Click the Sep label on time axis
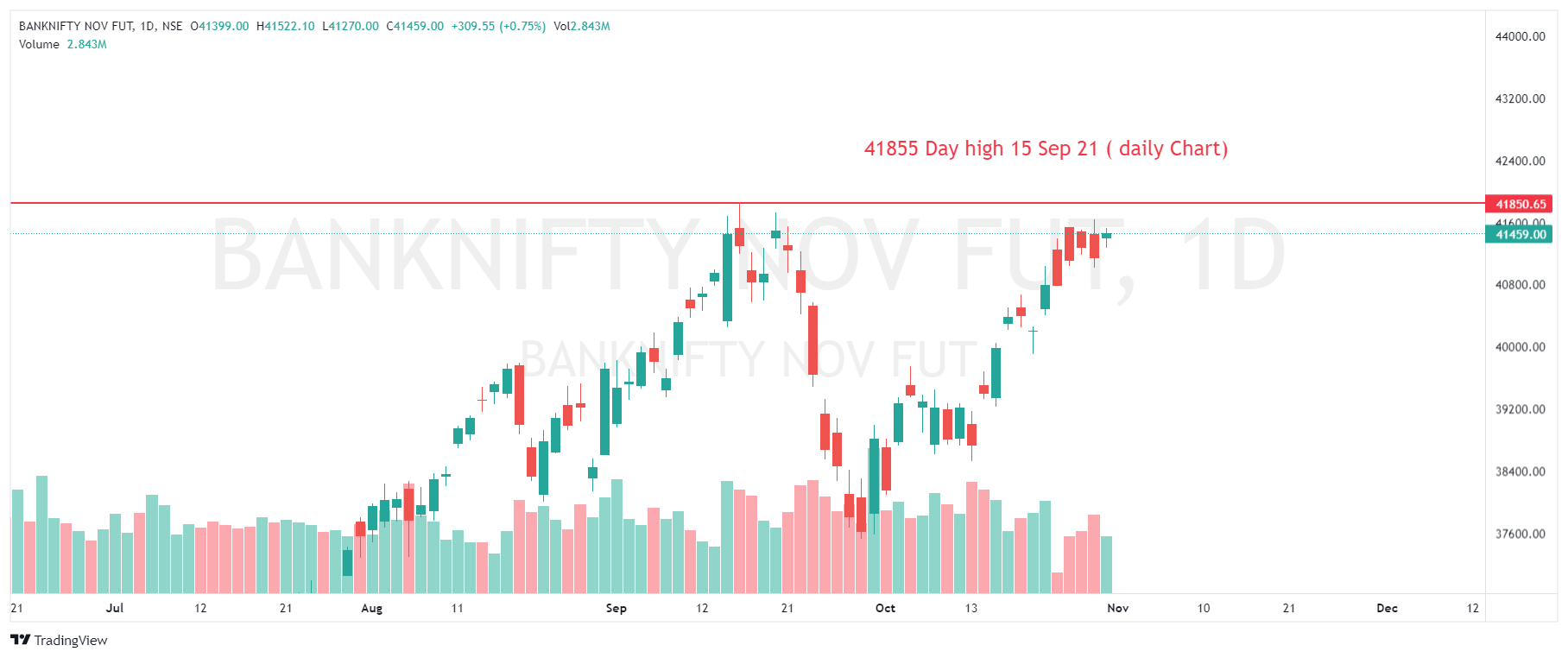This screenshot has width=1568, height=658. tap(616, 608)
